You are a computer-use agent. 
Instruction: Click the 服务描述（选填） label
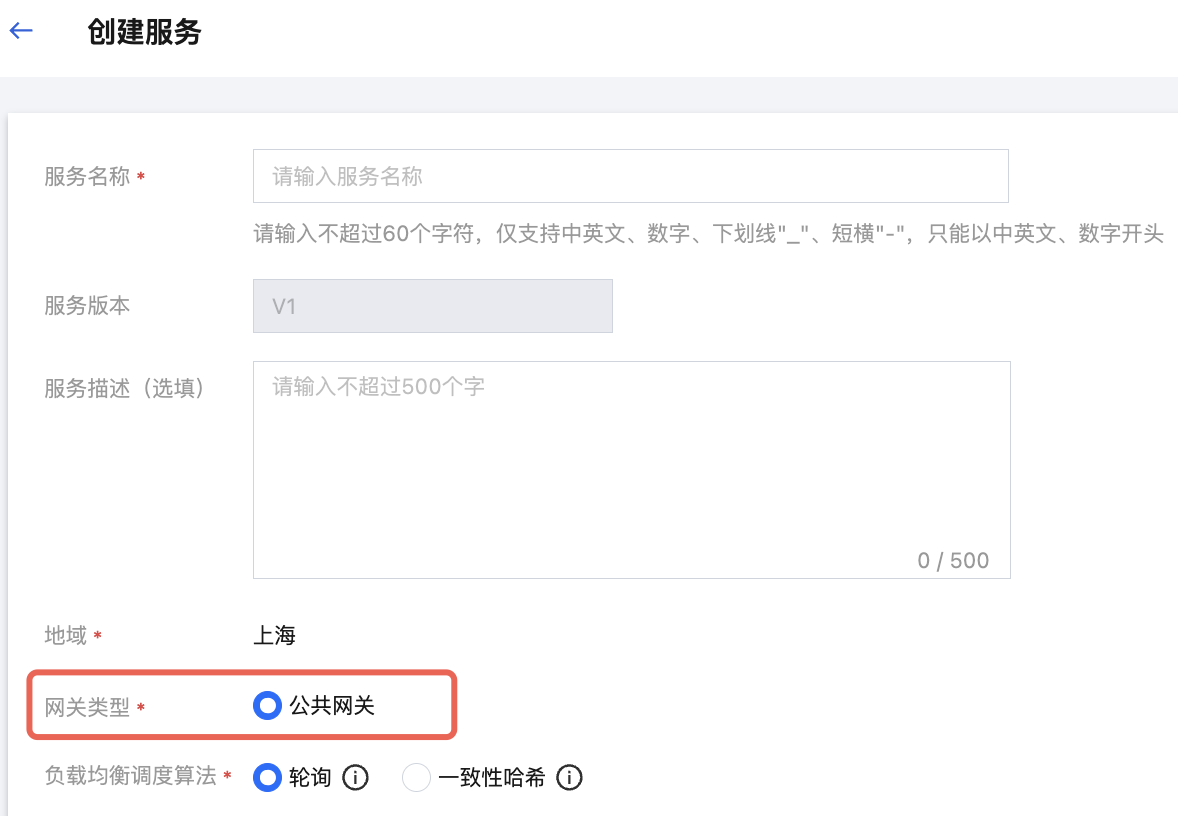pos(125,388)
